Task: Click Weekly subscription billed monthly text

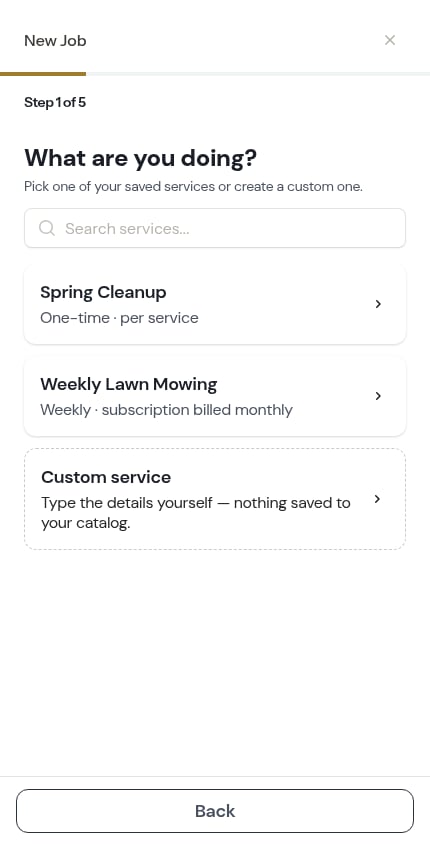Action: pos(167,410)
